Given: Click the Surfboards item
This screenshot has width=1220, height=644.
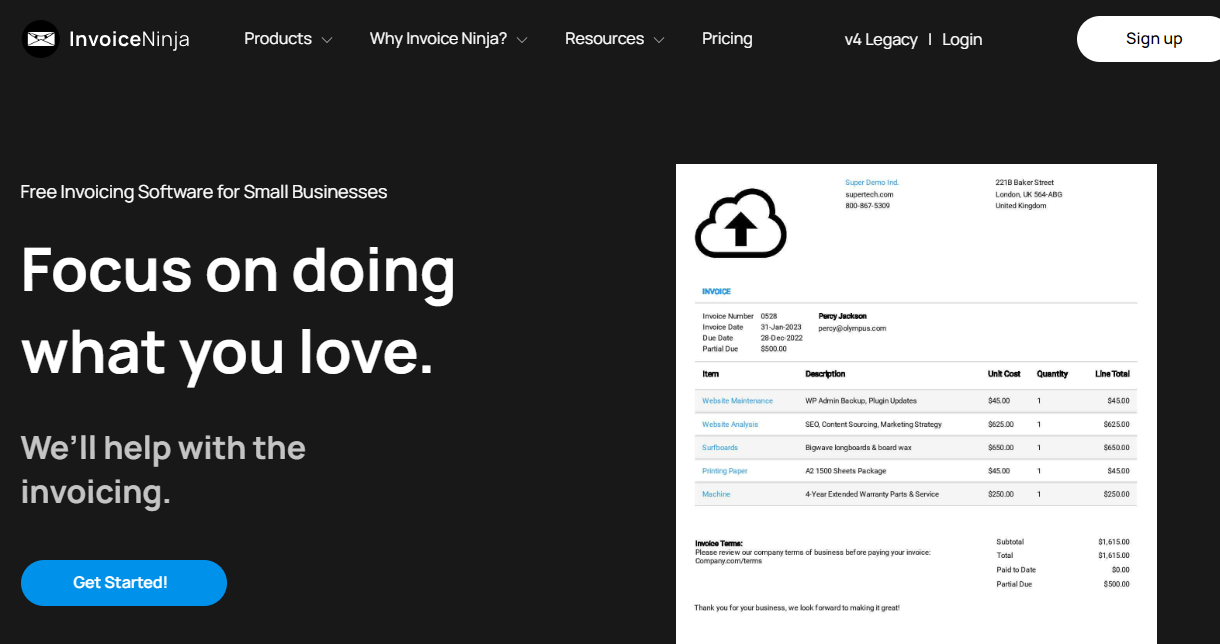Looking at the screenshot, I should pos(720,448).
